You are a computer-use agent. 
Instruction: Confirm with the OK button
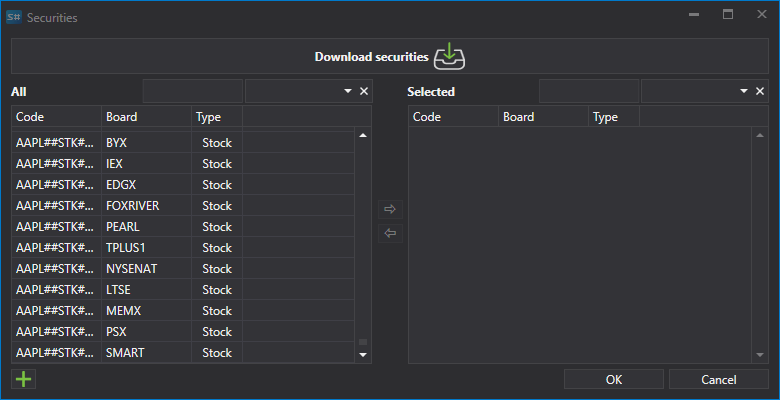tap(614, 379)
